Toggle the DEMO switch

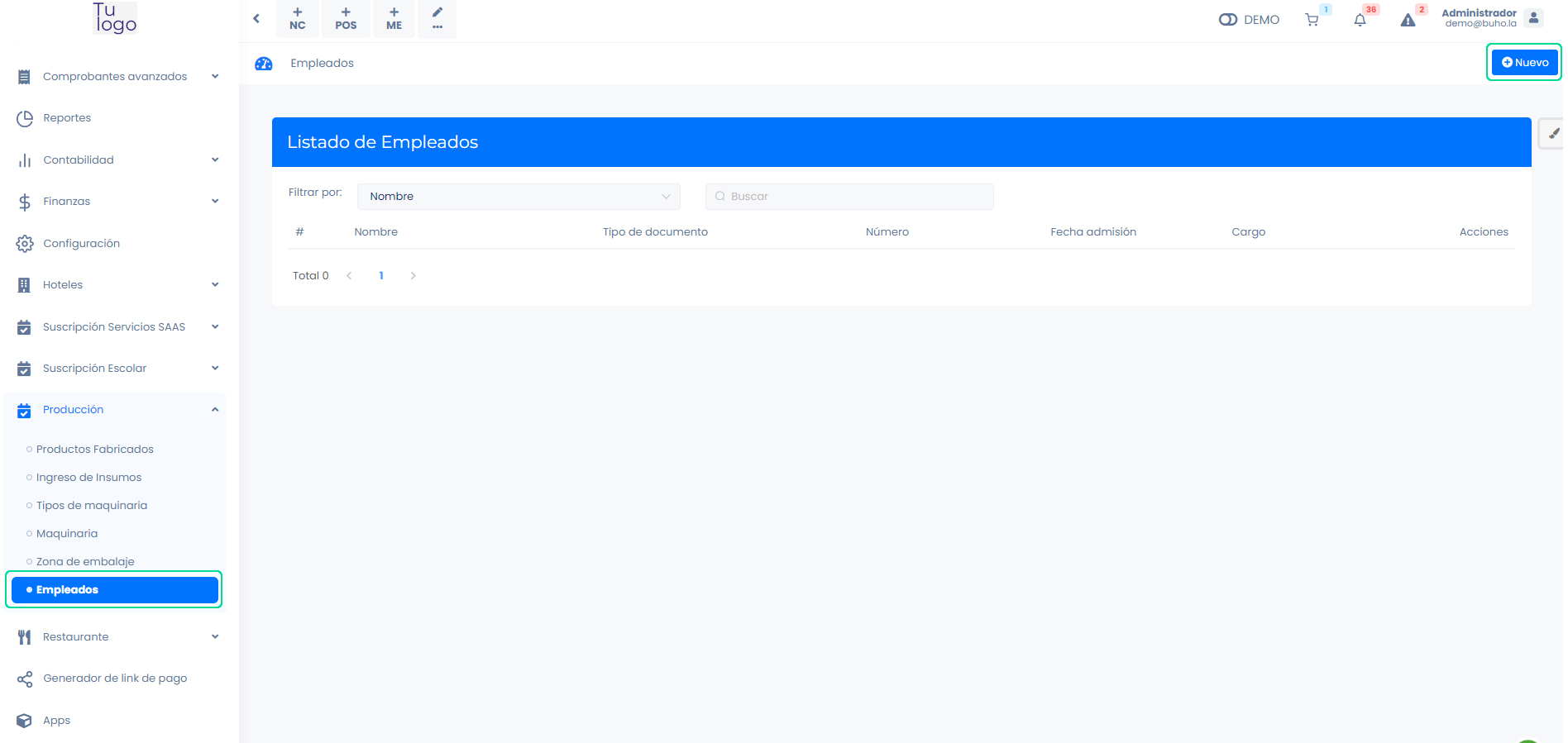coord(1227,20)
